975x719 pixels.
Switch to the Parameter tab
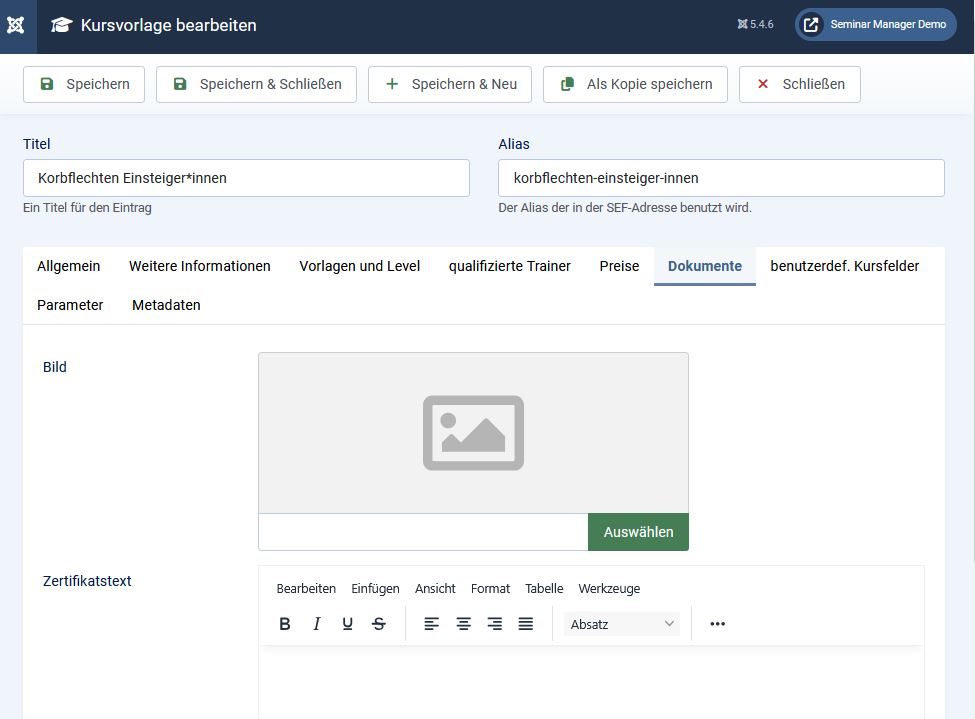click(x=70, y=305)
